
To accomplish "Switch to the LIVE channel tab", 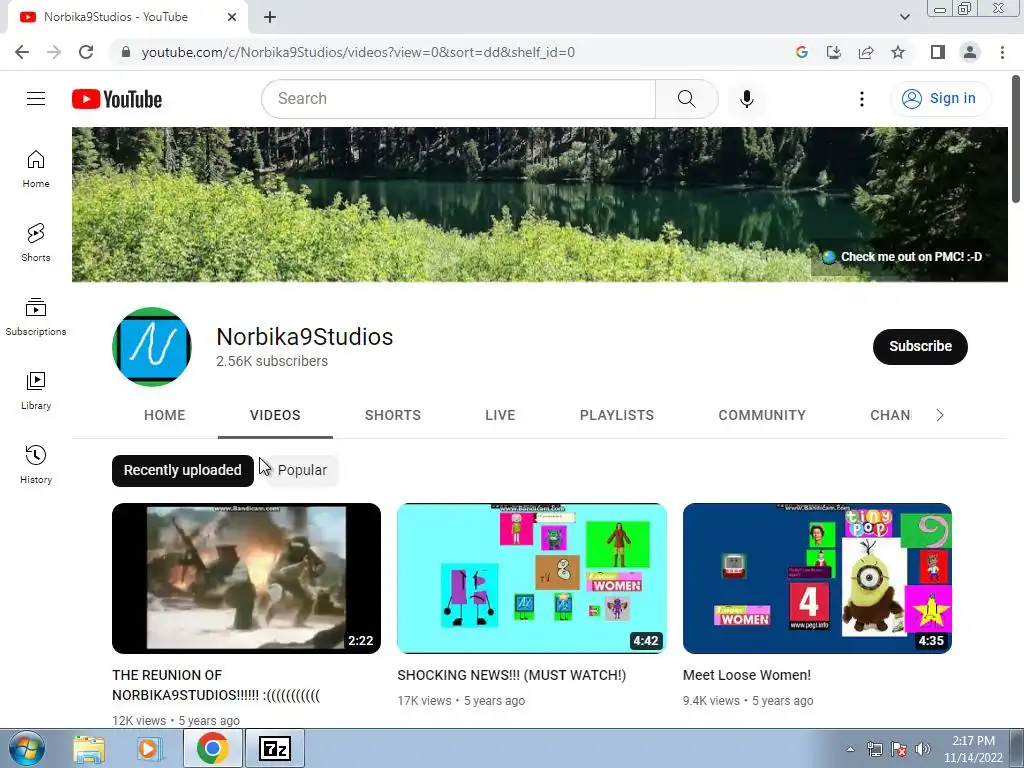I will coord(500,415).
